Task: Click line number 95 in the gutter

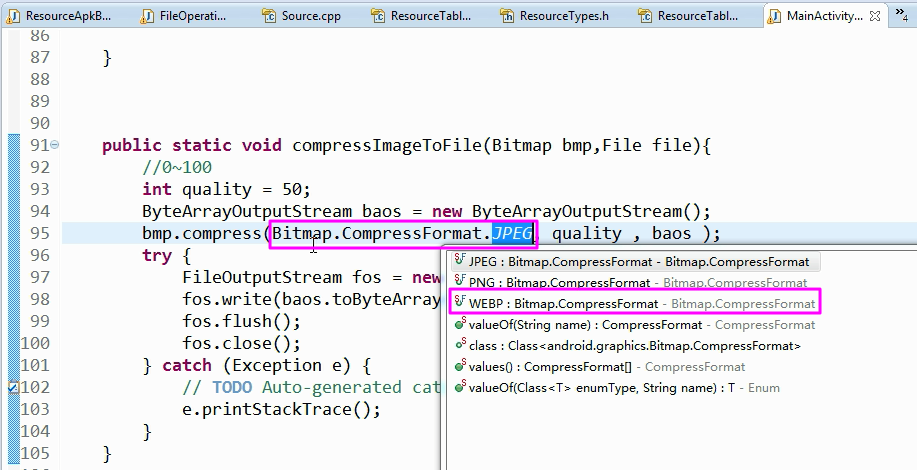Action: pyautogui.click(x=40, y=233)
